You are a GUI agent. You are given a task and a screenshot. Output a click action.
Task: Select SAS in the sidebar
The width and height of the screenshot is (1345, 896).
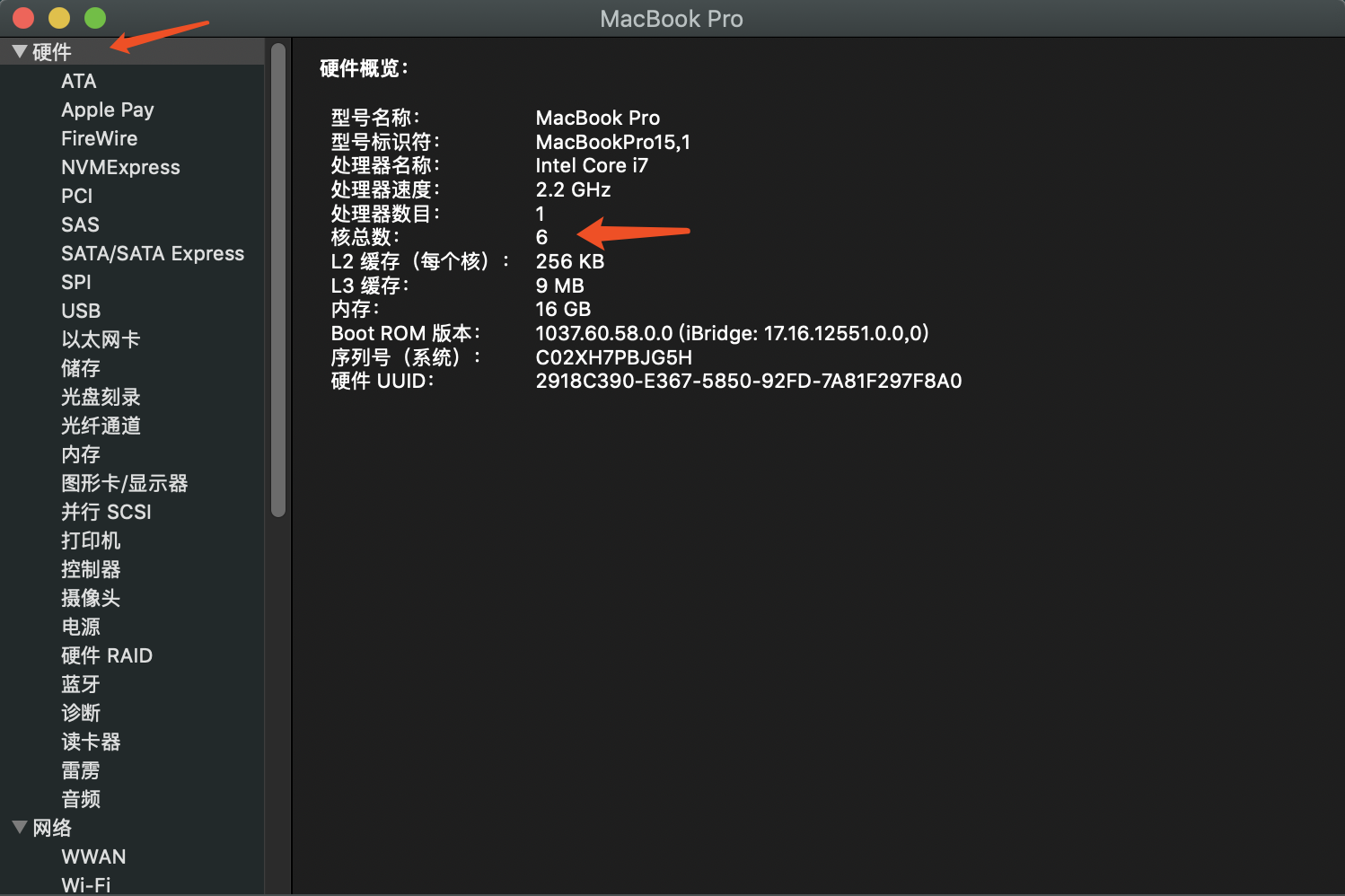pos(80,224)
